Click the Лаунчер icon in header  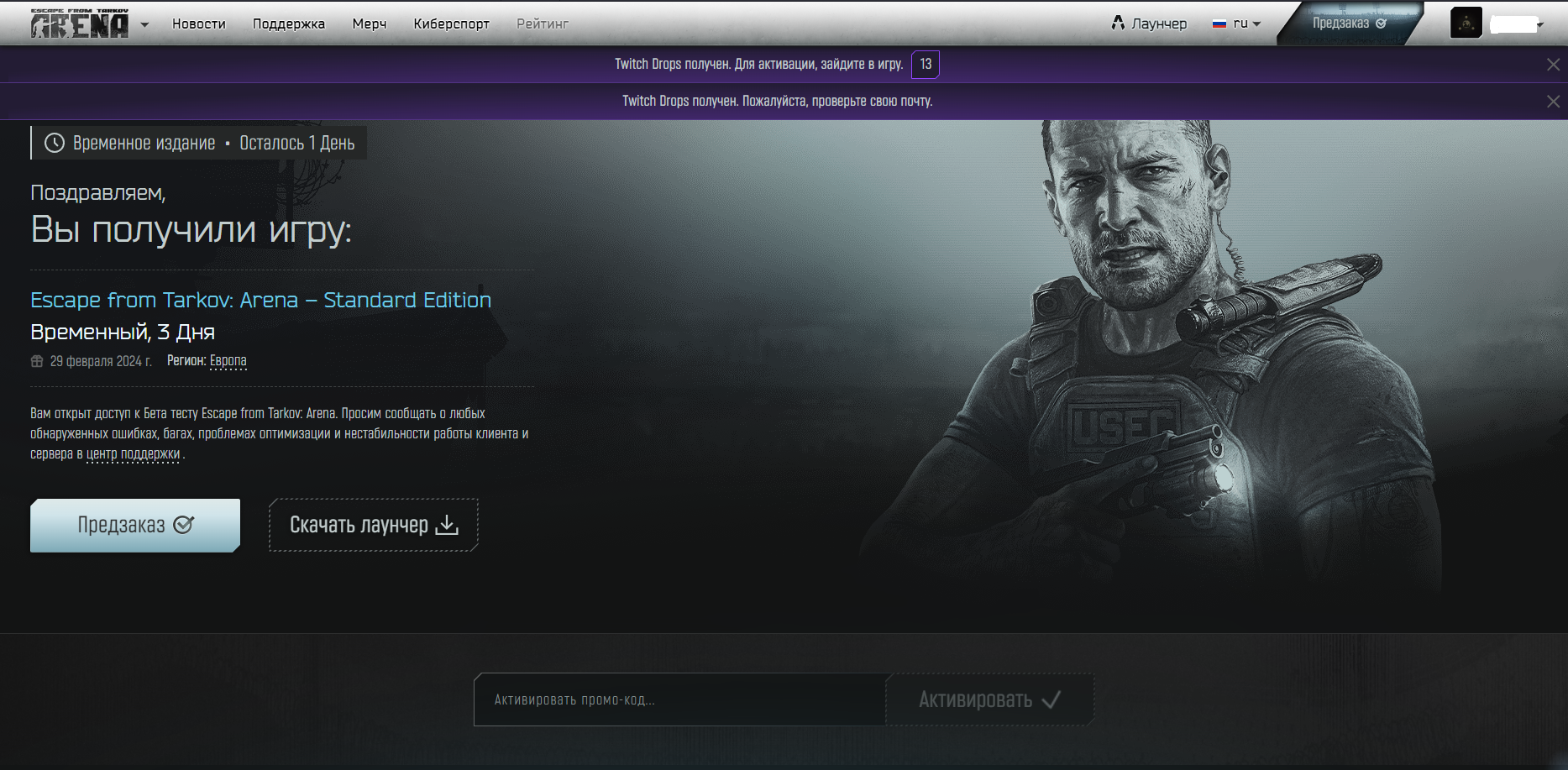1118,24
